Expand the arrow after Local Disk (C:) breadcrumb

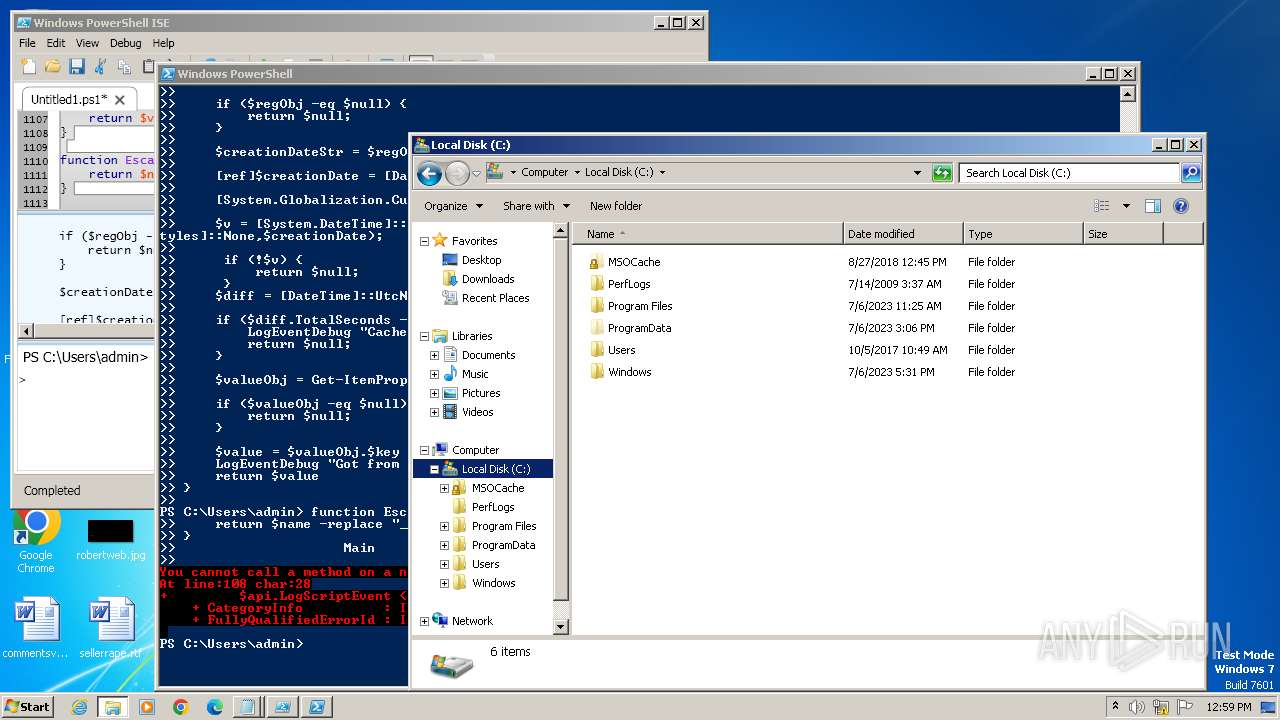[662, 172]
